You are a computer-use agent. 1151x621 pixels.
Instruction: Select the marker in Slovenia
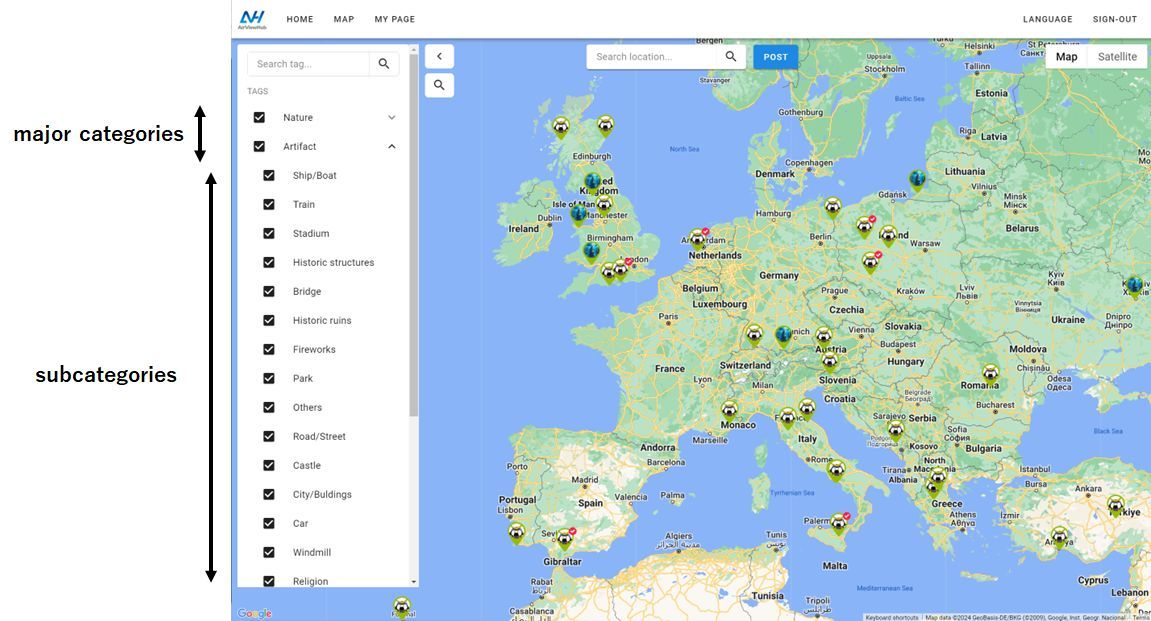[x=829, y=361]
